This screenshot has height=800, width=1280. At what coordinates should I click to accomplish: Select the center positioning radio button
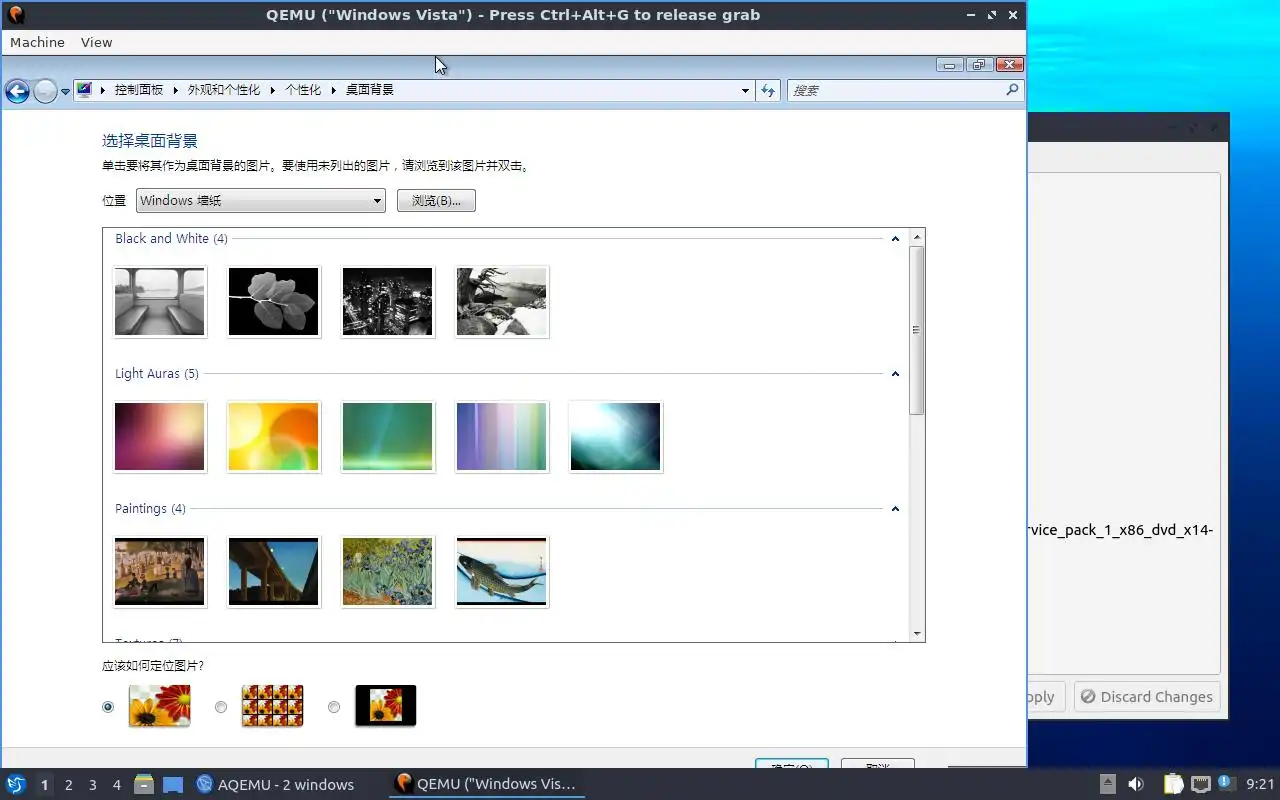click(x=334, y=707)
